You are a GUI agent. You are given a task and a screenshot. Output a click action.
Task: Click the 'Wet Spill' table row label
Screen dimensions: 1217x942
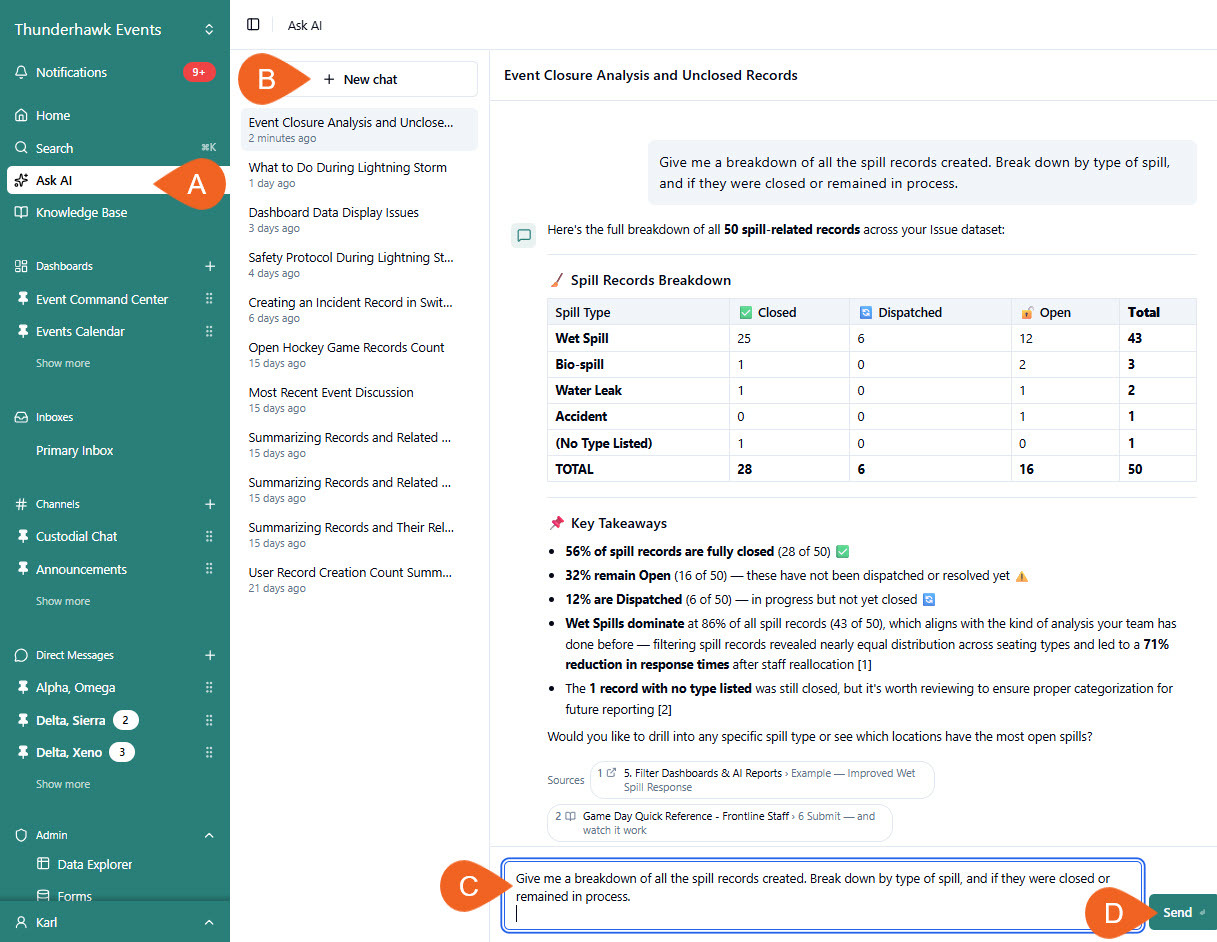coord(582,338)
